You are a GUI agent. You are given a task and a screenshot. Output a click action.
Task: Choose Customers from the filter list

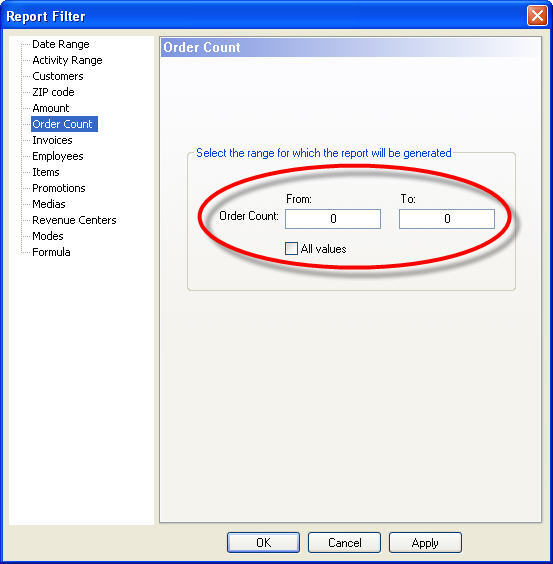[x=58, y=76]
